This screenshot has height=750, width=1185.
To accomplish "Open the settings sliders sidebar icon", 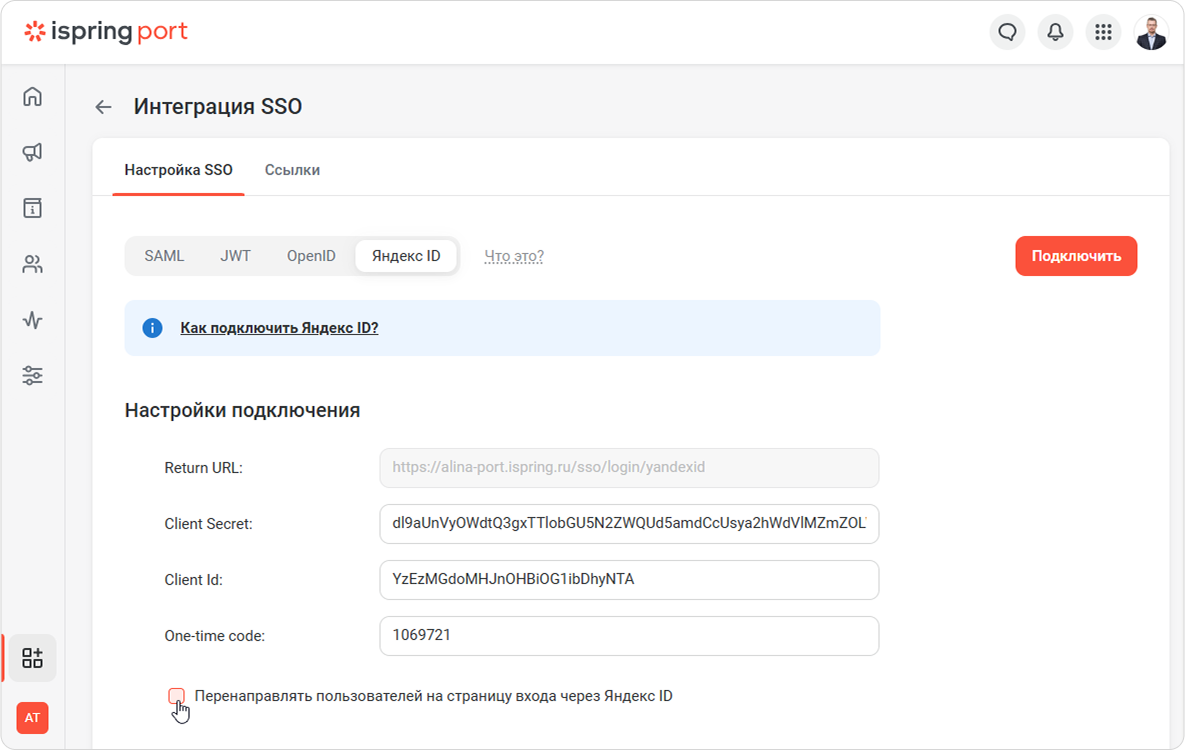I will click(x=32, y=375).
